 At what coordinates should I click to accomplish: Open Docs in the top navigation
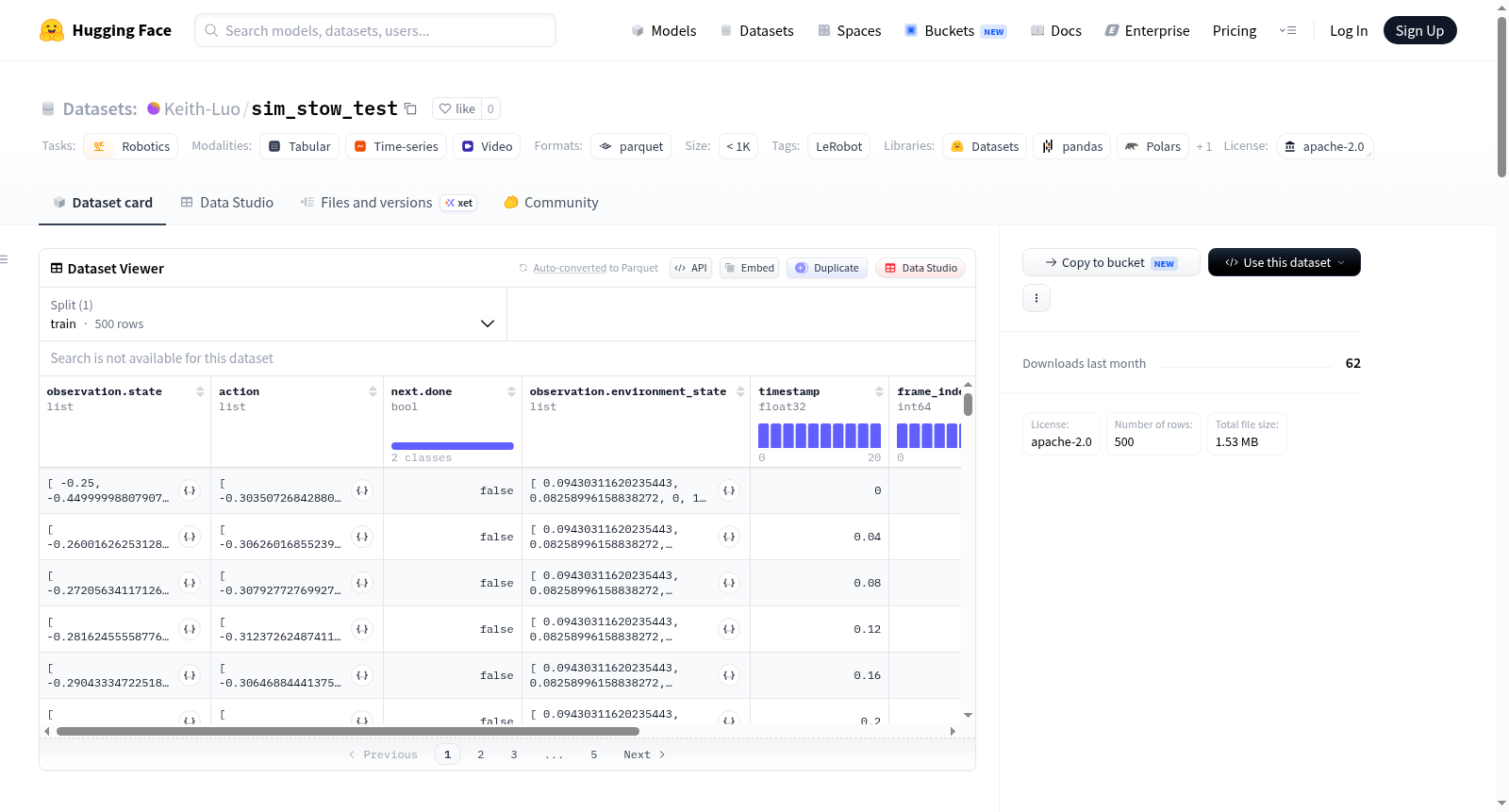(1056, 30)
